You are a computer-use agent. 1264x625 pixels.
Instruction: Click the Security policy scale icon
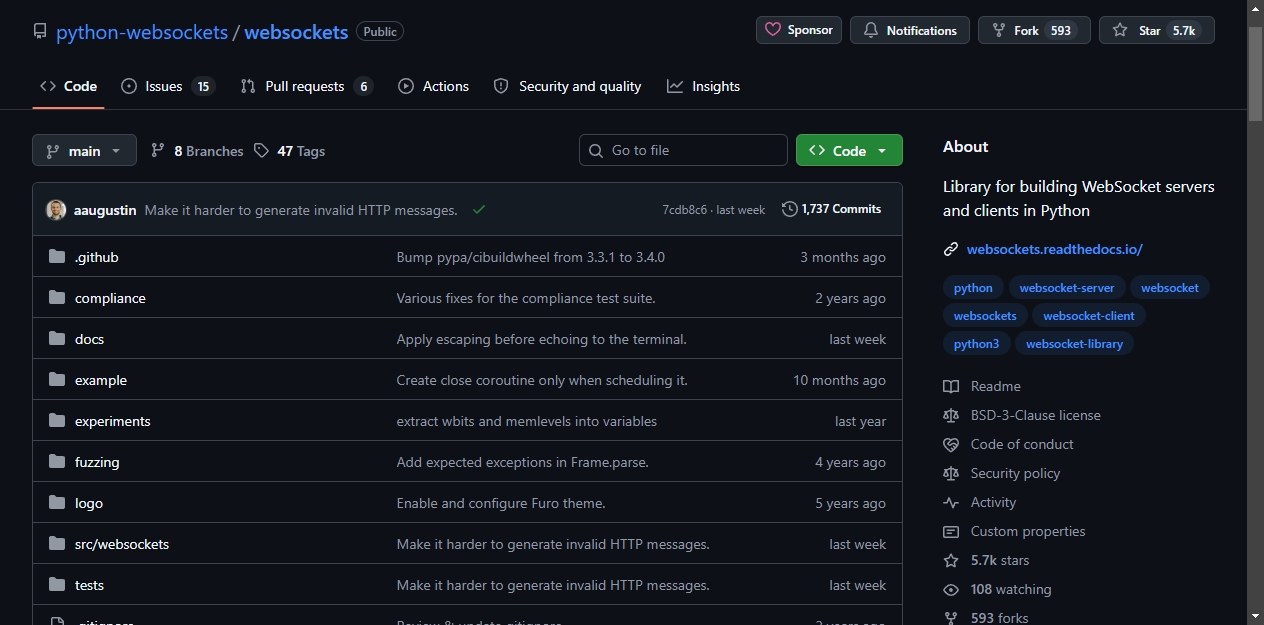click(x=951, y=473)
